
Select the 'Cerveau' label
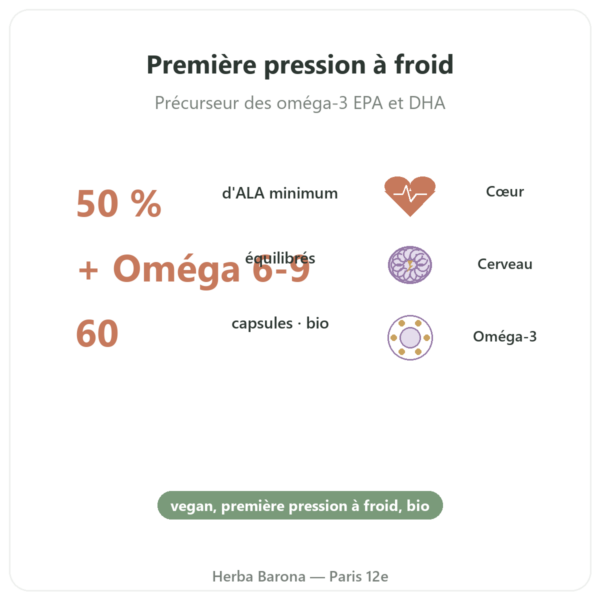click(x=505, y=264)
